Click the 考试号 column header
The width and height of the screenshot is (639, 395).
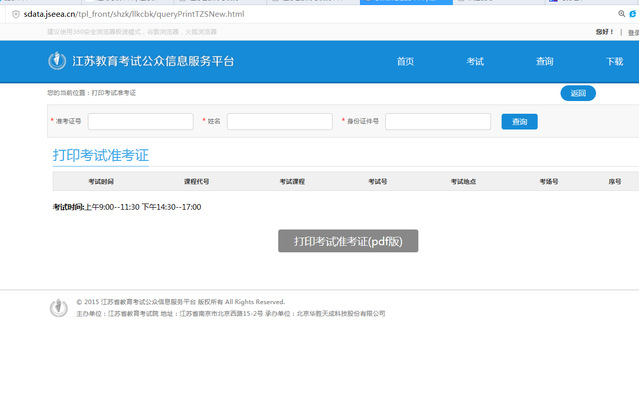tap(378, 181)
